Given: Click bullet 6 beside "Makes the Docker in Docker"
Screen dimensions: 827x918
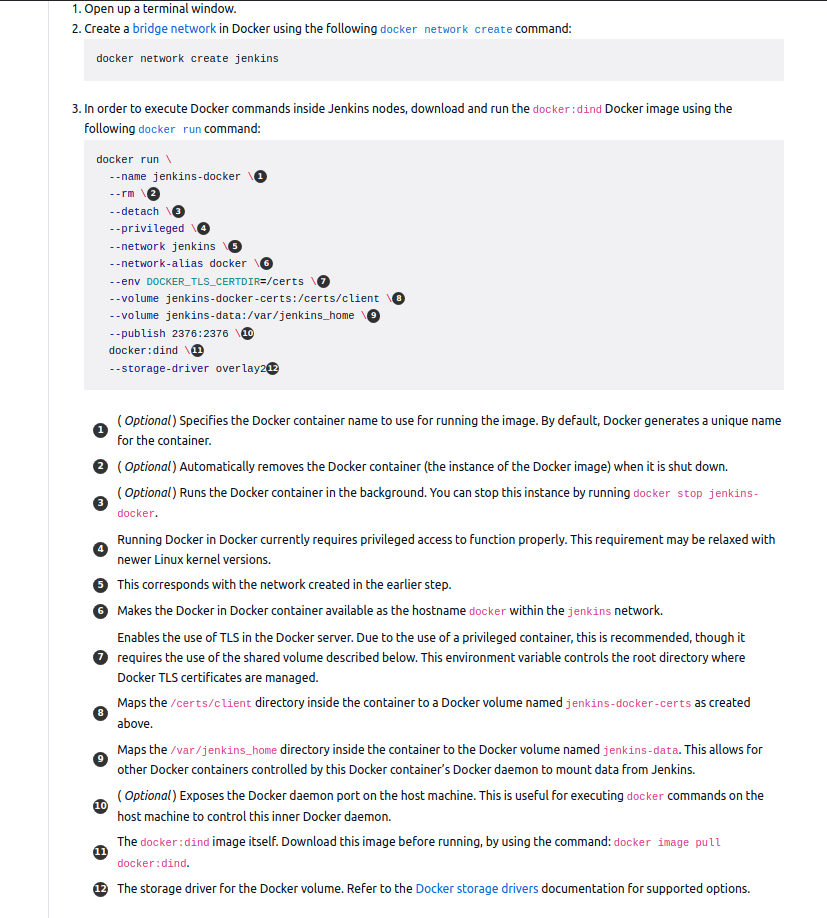Looking at the screenshot, I should pos(100,611).
